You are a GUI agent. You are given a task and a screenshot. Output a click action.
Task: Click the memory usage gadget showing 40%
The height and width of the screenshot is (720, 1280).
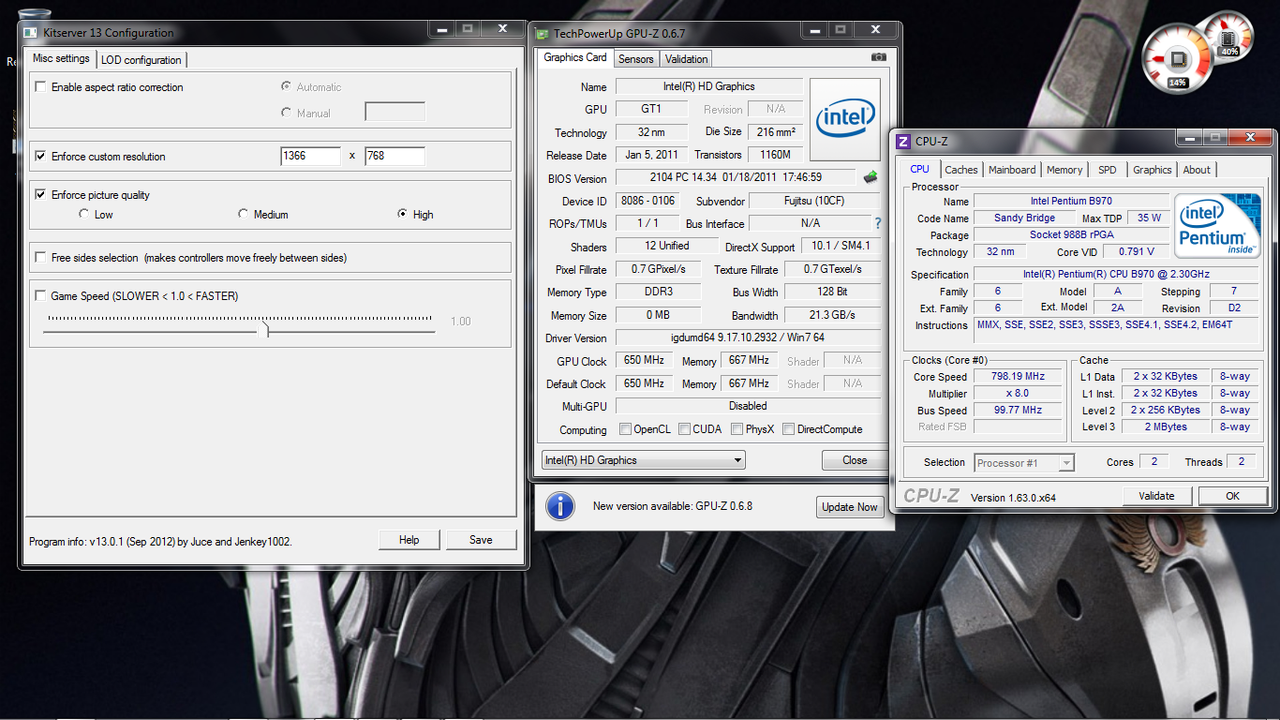tap(1228, 38)
